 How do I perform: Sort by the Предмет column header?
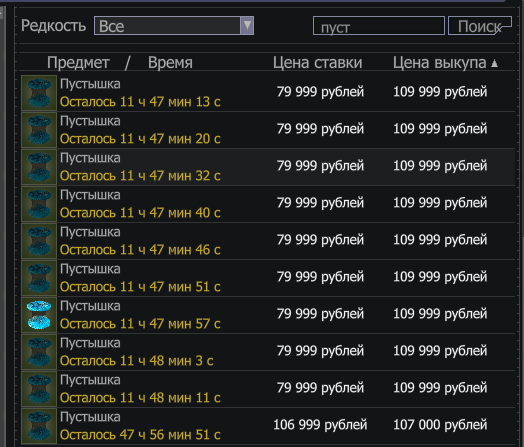(78, 63)
